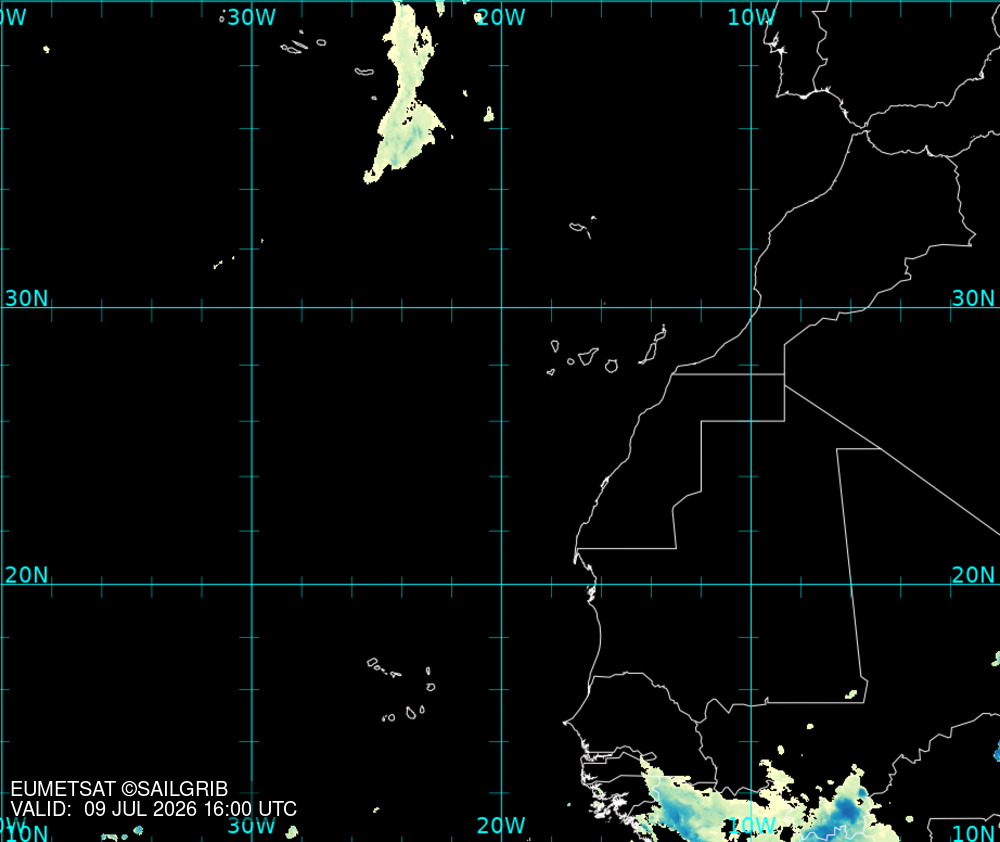Click the 30N latitude label on right
The image size is (1000, 842).
click(x=973, y=298)
